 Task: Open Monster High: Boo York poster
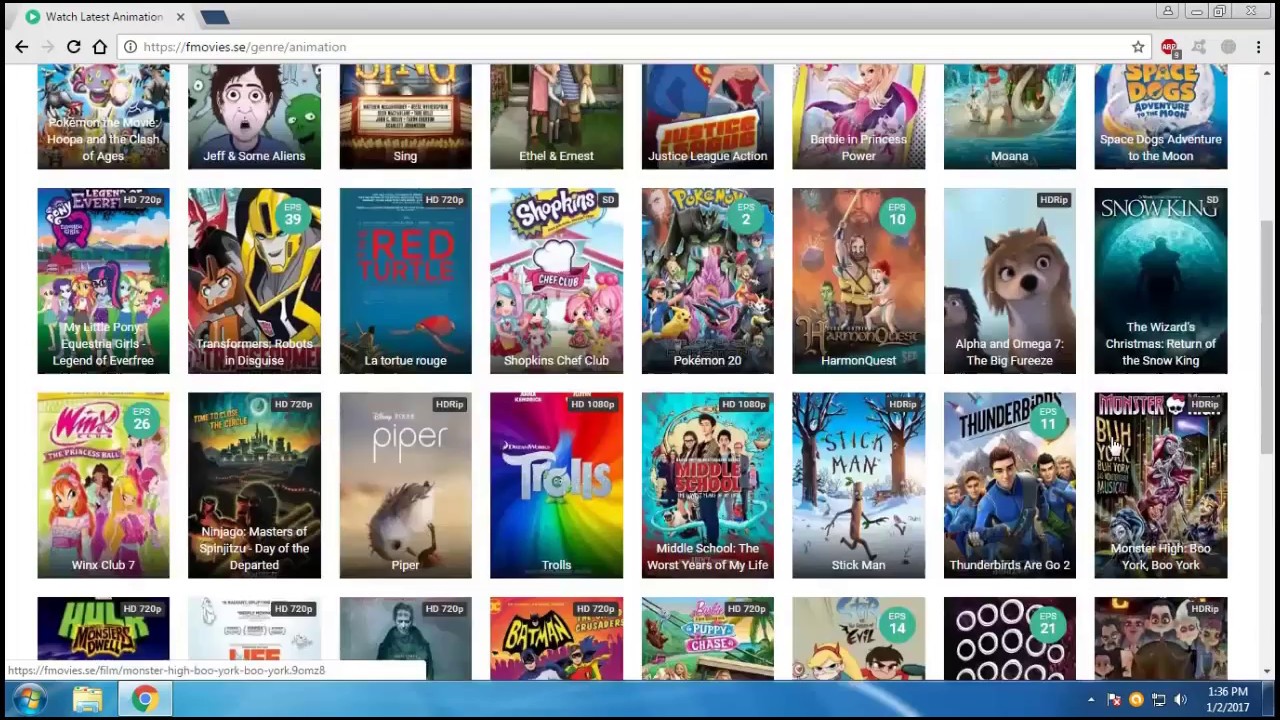click(1160, 485)
